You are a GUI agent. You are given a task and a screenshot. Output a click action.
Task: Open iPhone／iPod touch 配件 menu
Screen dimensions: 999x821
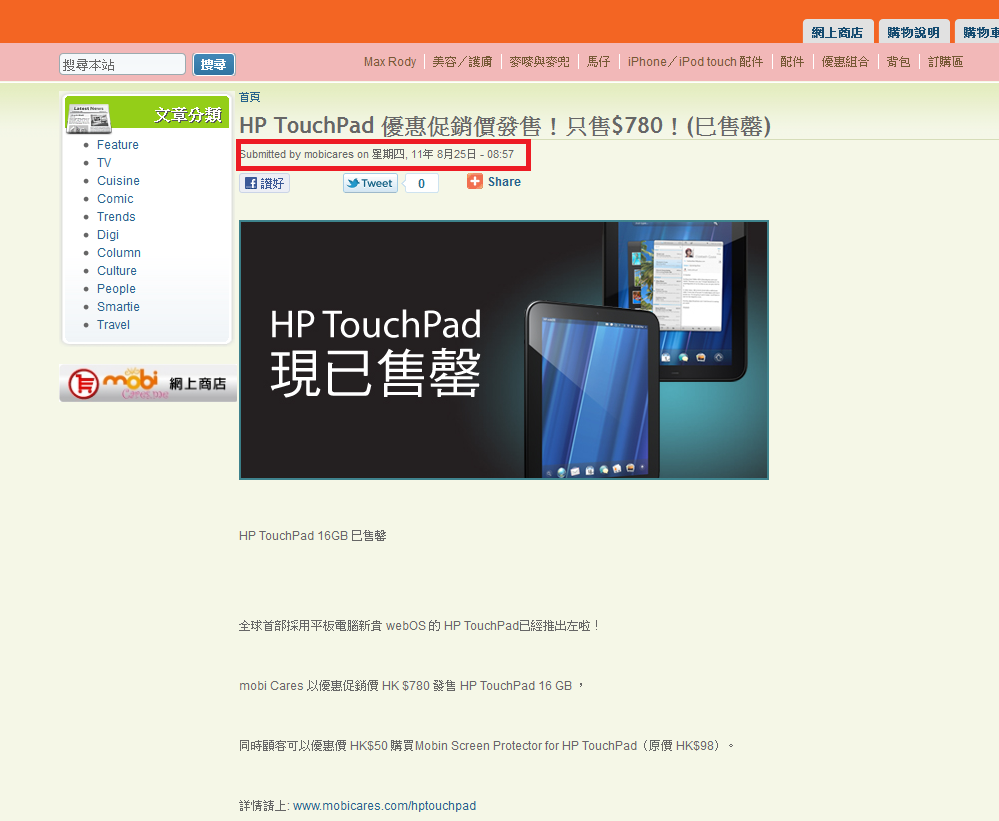click(695, 62)
